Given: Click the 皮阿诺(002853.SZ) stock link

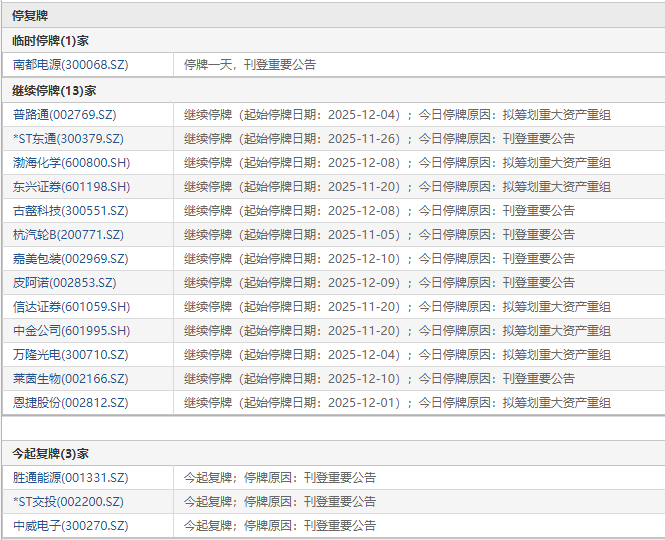Looking at the screenshot, I should pos(65,283).
